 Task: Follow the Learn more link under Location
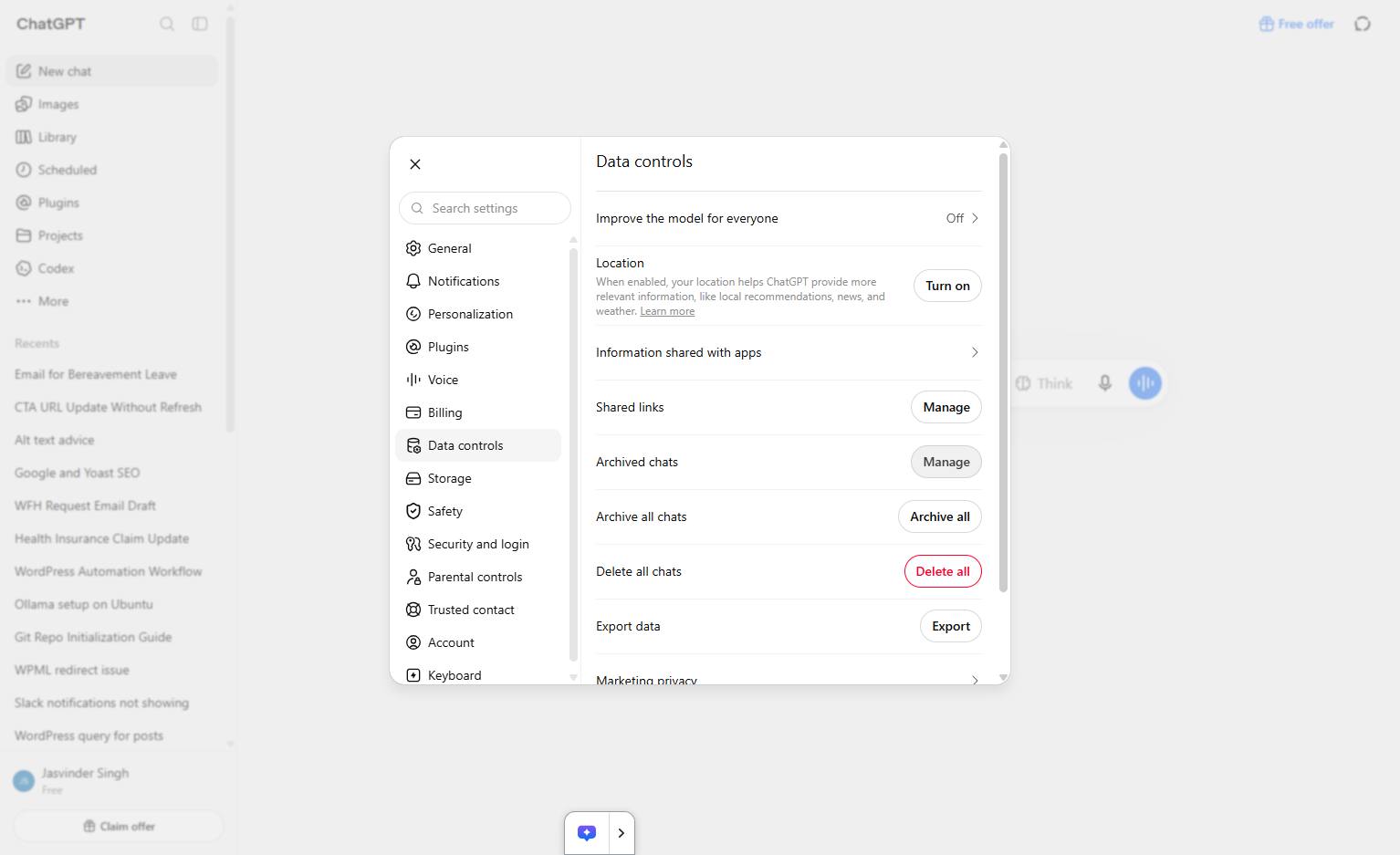(x=667, y=311)
